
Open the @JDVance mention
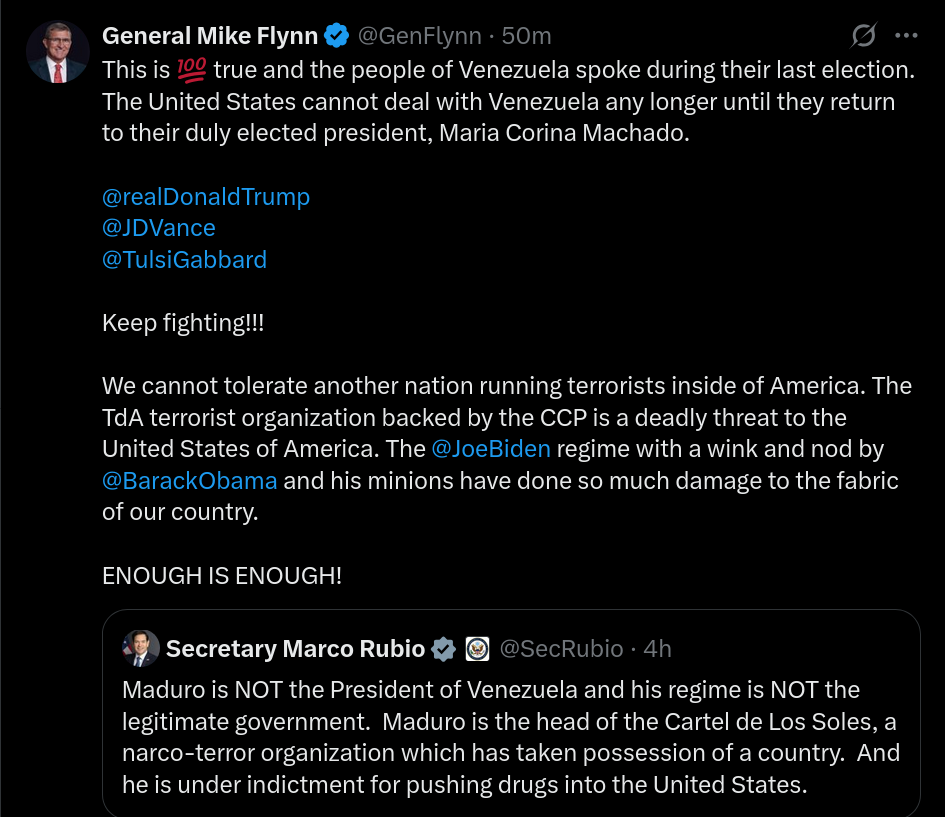(x=159, y=228)
